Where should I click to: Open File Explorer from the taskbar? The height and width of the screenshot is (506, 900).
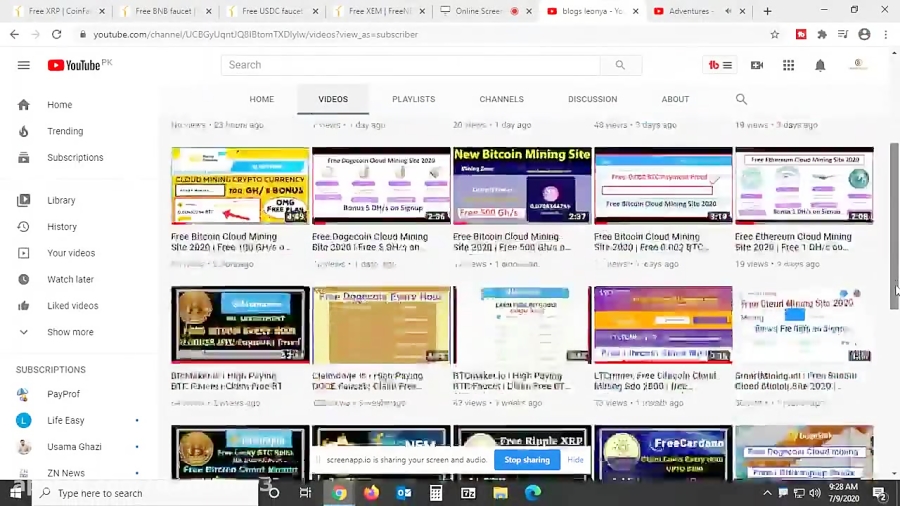click(501, 493)
